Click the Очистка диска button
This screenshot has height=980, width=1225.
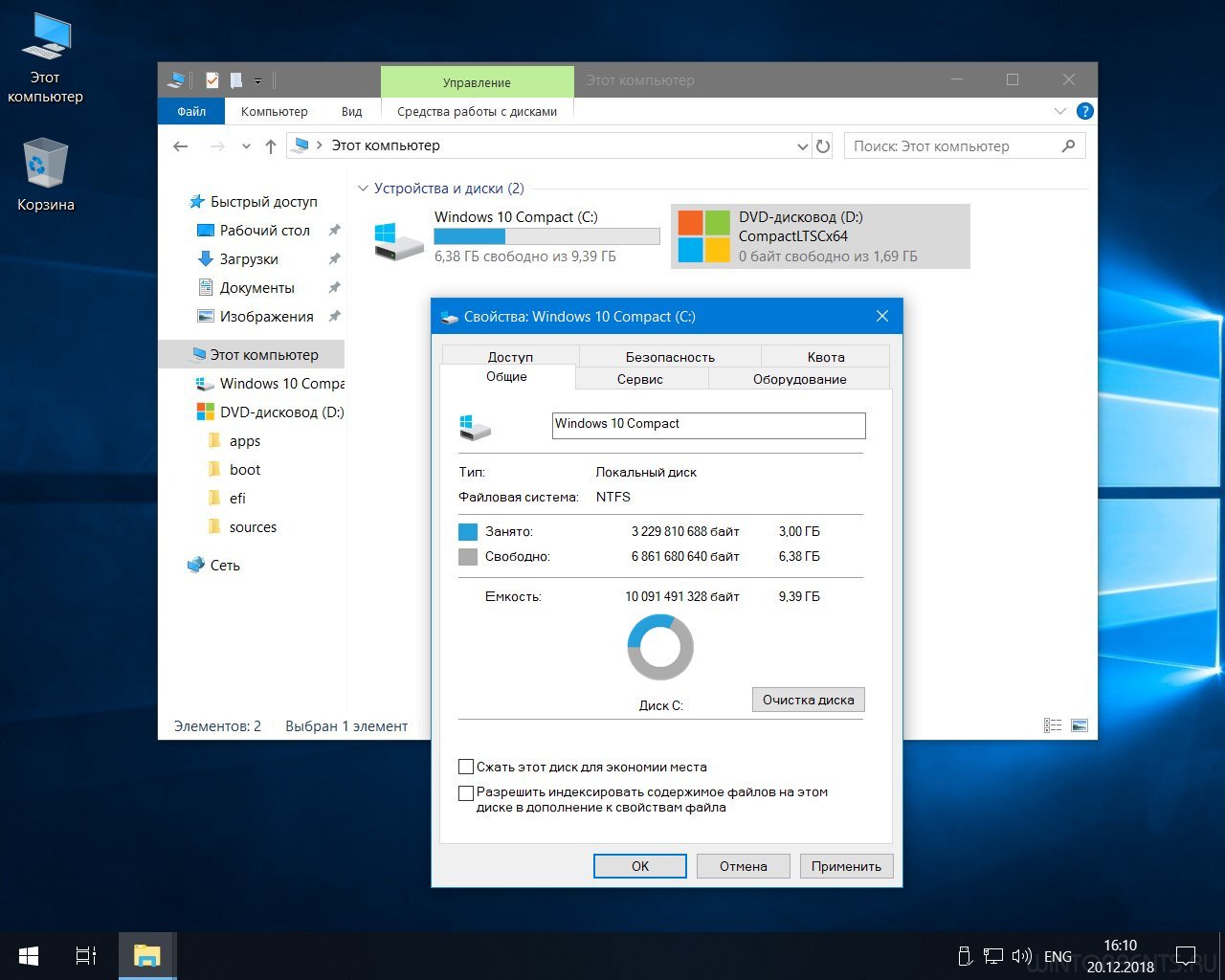(x=808, y=700)
